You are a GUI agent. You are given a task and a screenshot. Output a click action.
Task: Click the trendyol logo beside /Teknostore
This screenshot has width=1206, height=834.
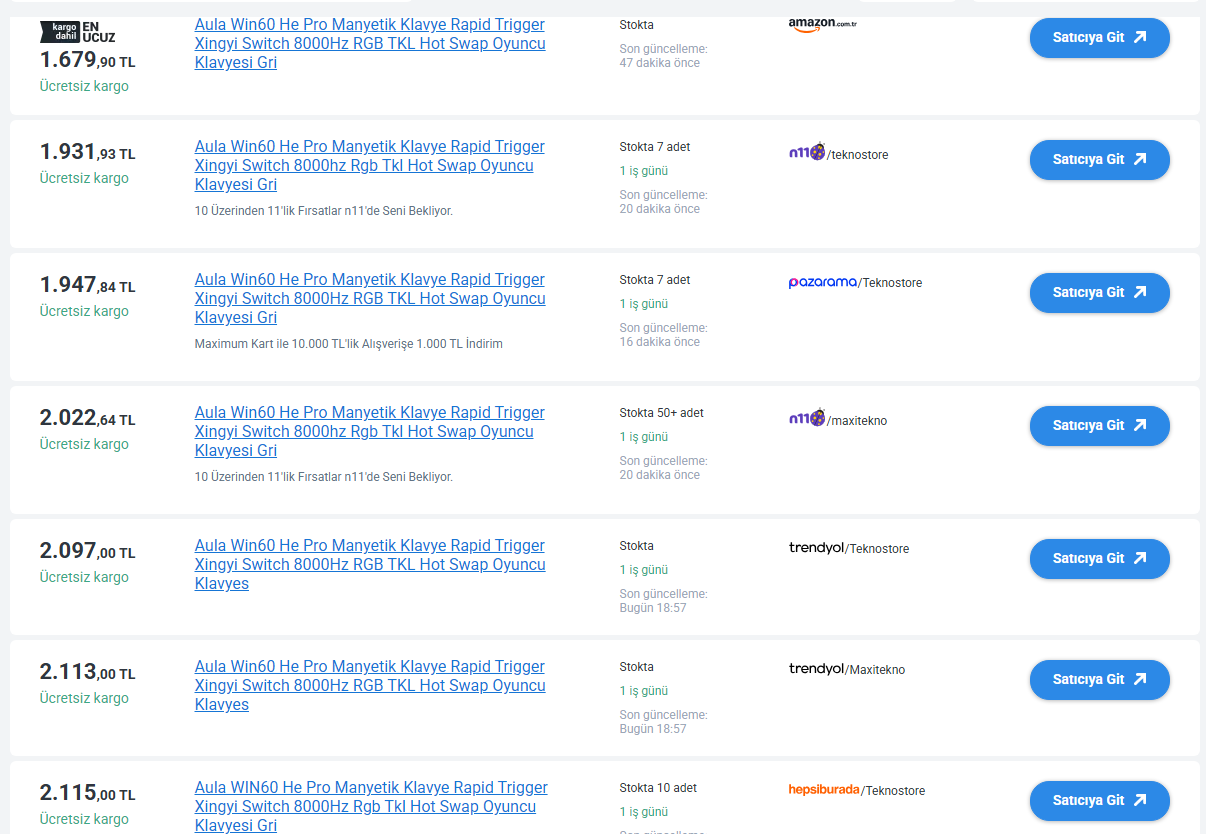(816, 548)
